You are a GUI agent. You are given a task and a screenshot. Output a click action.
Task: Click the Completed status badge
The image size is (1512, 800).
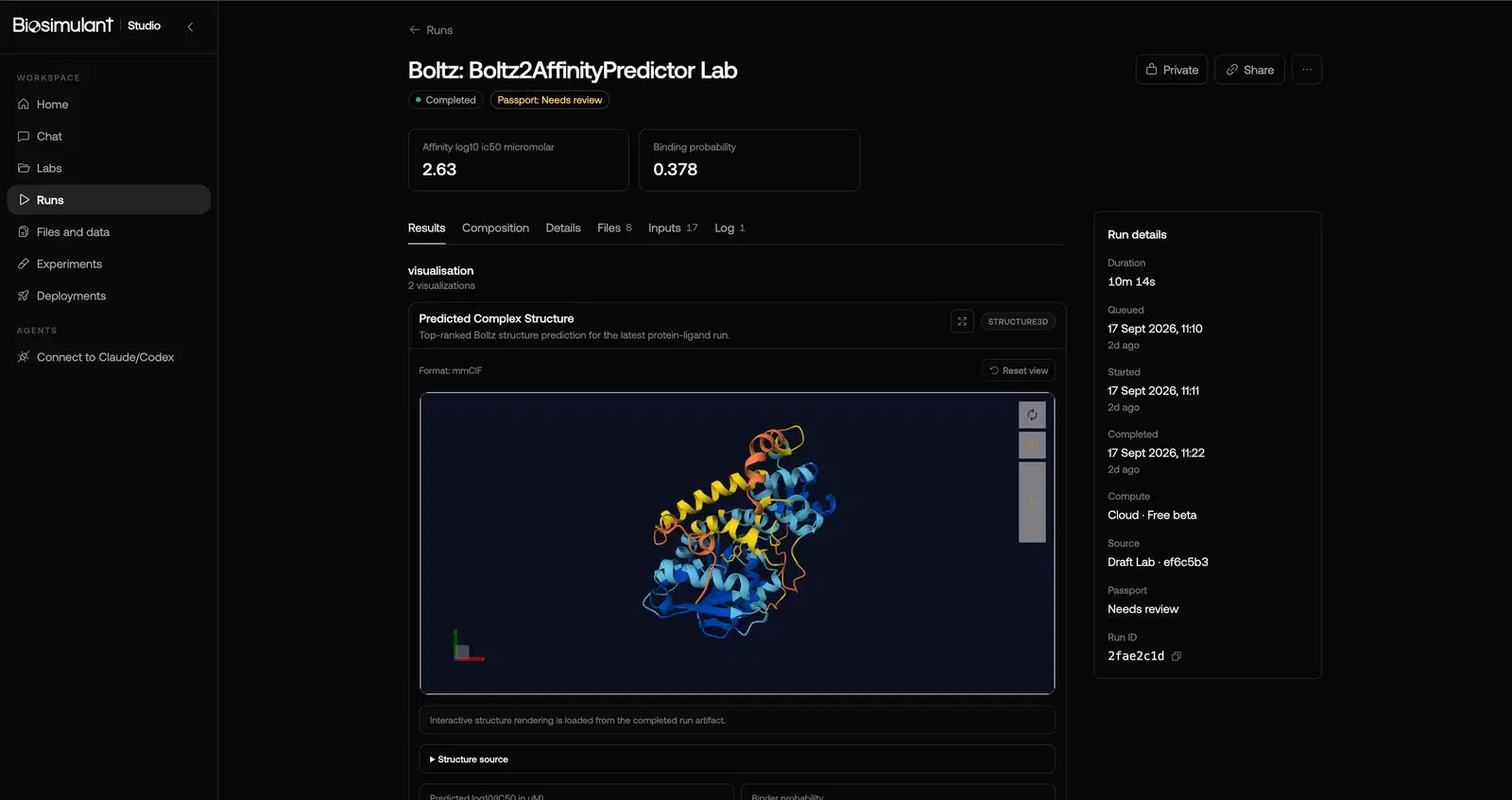pyautogui.click(x=445, y=100)
